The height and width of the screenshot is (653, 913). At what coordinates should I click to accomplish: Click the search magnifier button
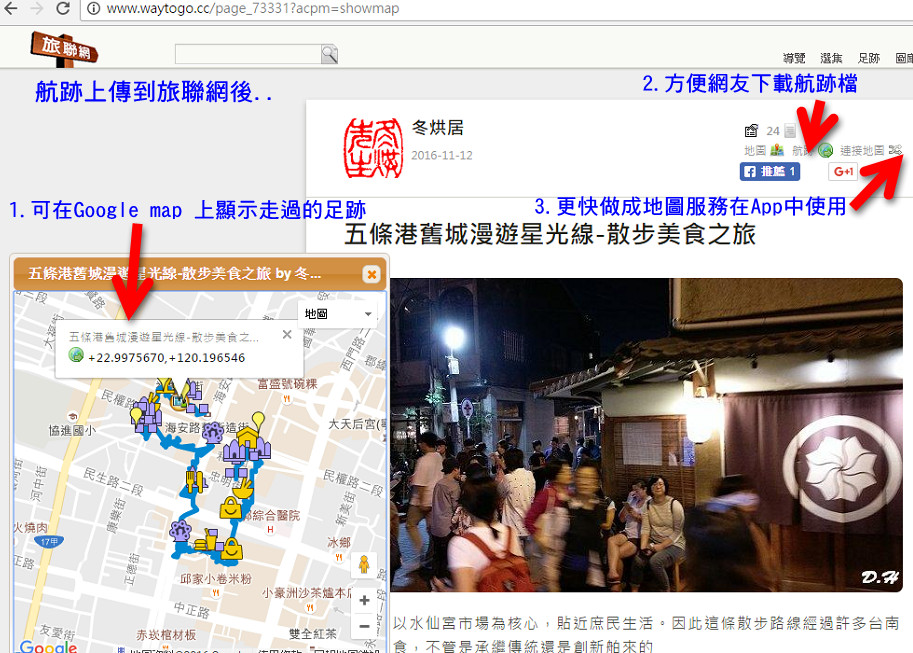click(x=329, y=54)
